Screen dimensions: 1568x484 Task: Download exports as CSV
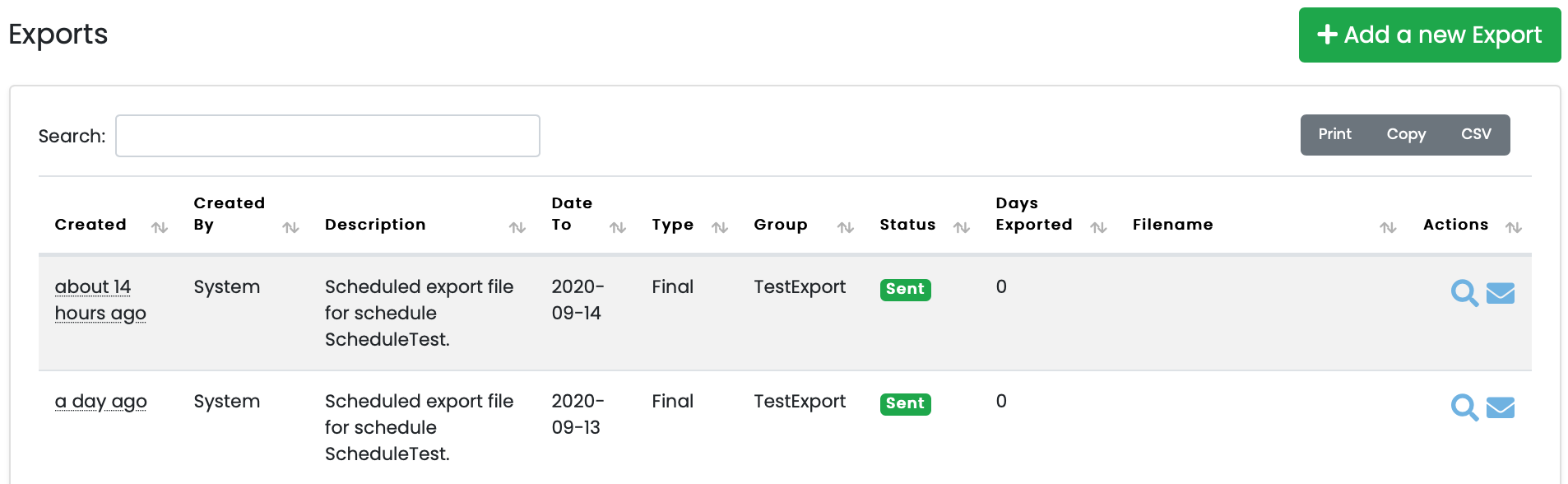1476,134
